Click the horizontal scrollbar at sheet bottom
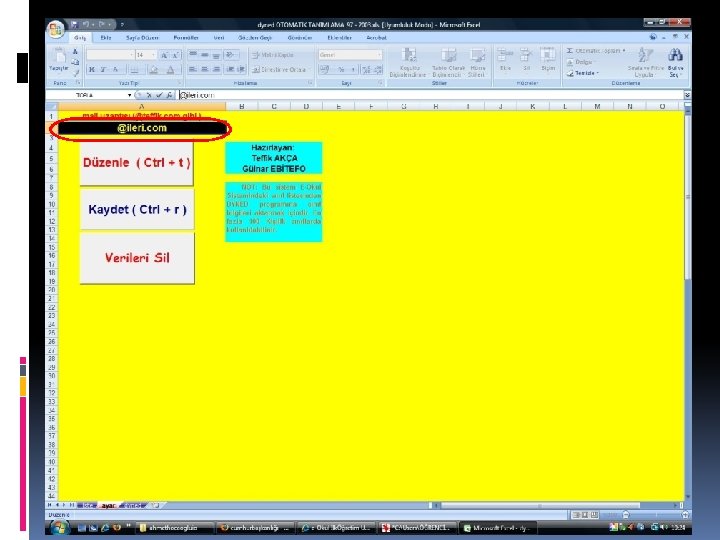The image size is (720, 540). [557, 506]
